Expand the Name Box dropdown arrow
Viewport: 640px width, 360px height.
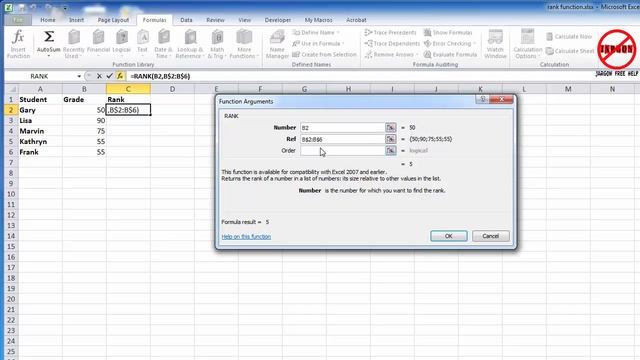tap(79, 76)
